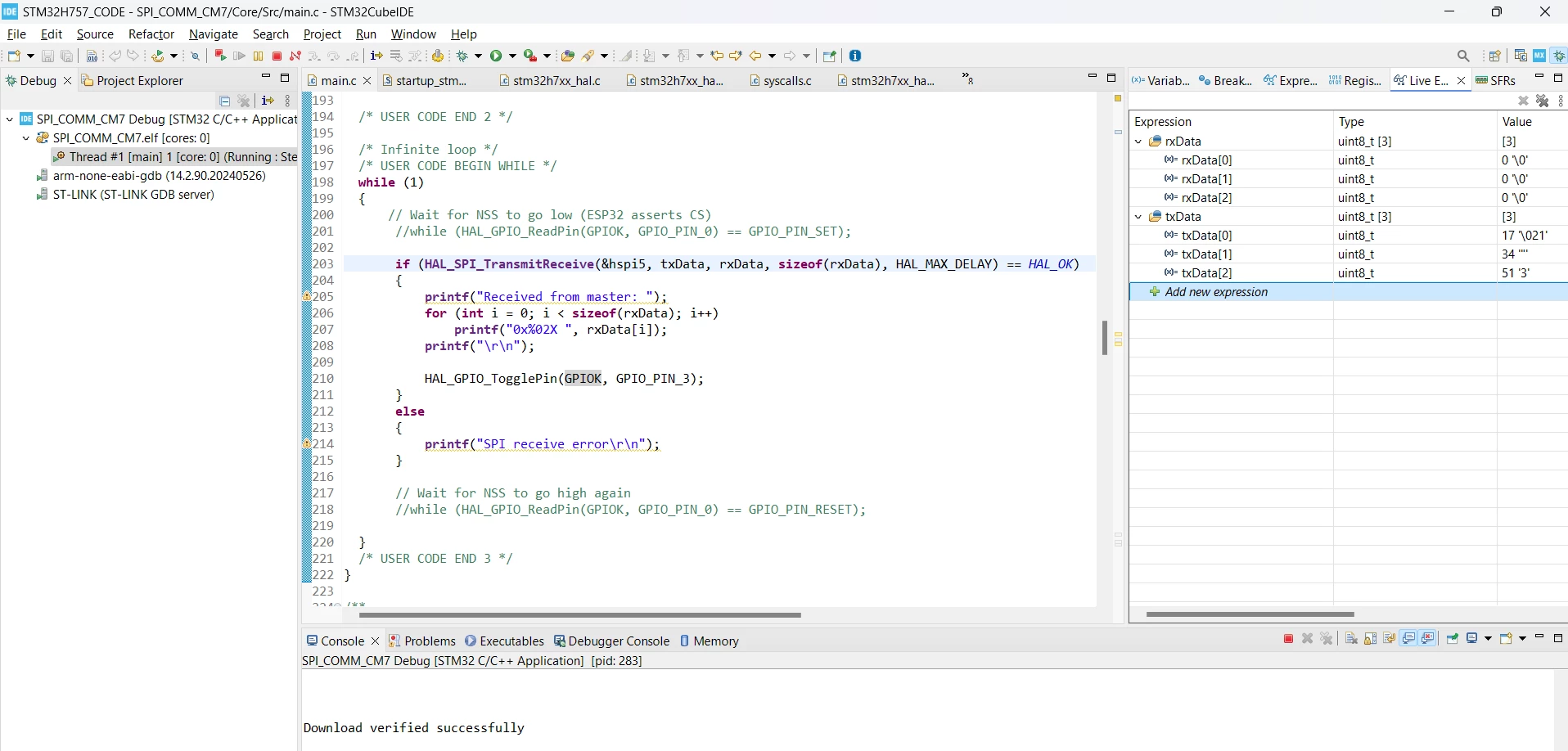The height and width of the screenshot is (751, 1568).
Task: Switch to the stm32h7xx_hal.c editor tab
Action: tap(550, 80)
